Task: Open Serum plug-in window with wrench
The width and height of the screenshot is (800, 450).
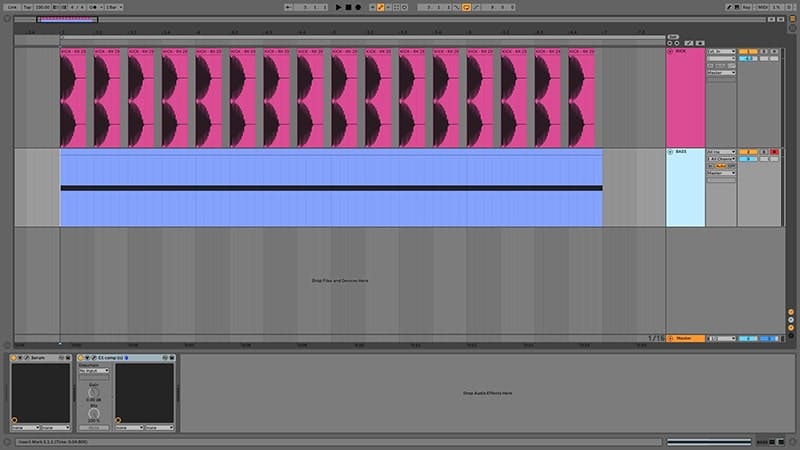Action: click(x=27, y=358)
